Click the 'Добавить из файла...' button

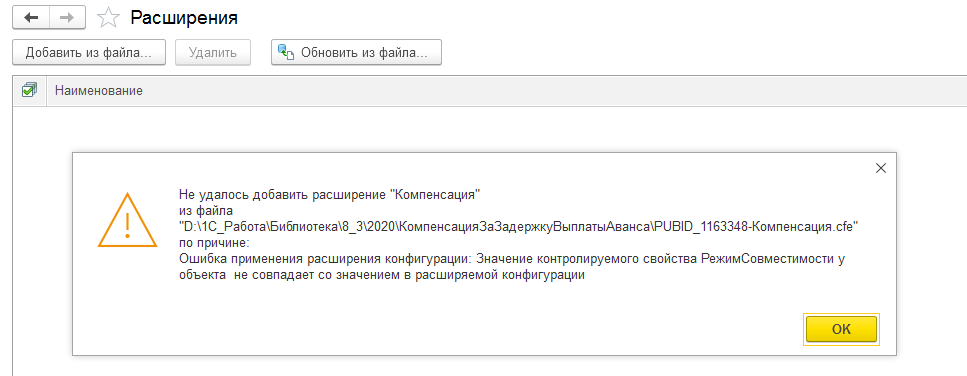coord(89,52)
